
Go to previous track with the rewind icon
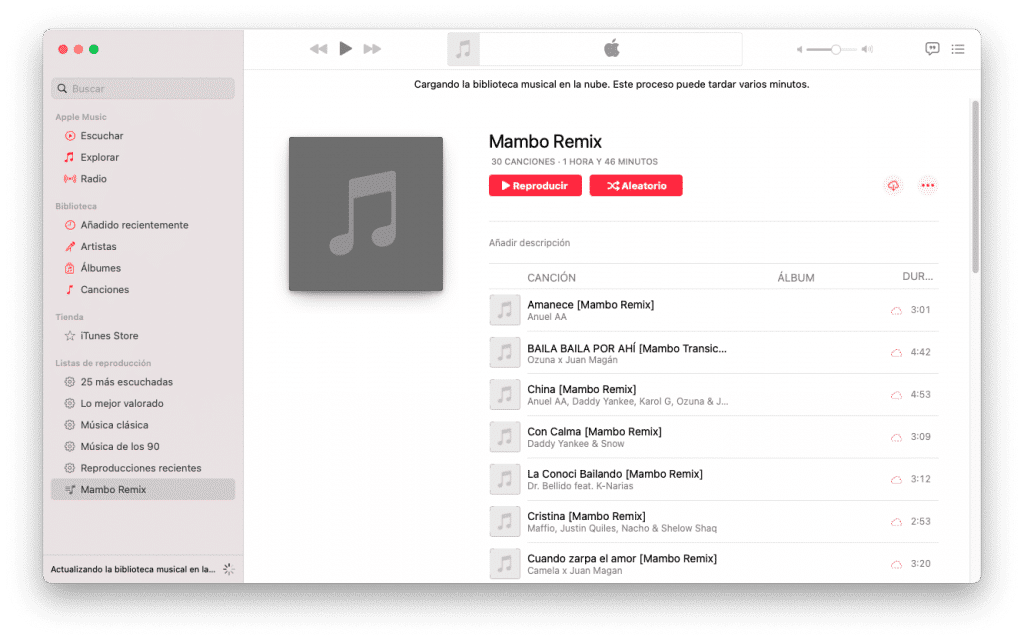pos(318,49)
